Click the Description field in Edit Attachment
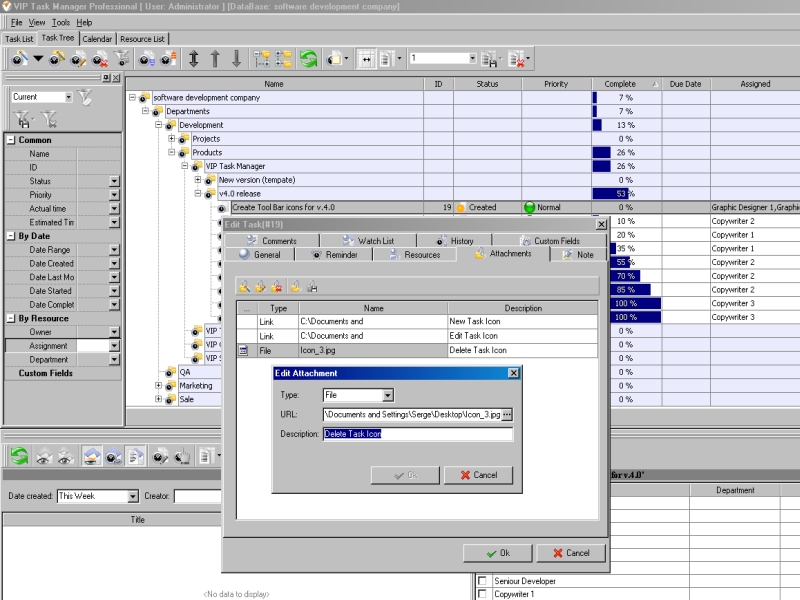 [418, 434]
